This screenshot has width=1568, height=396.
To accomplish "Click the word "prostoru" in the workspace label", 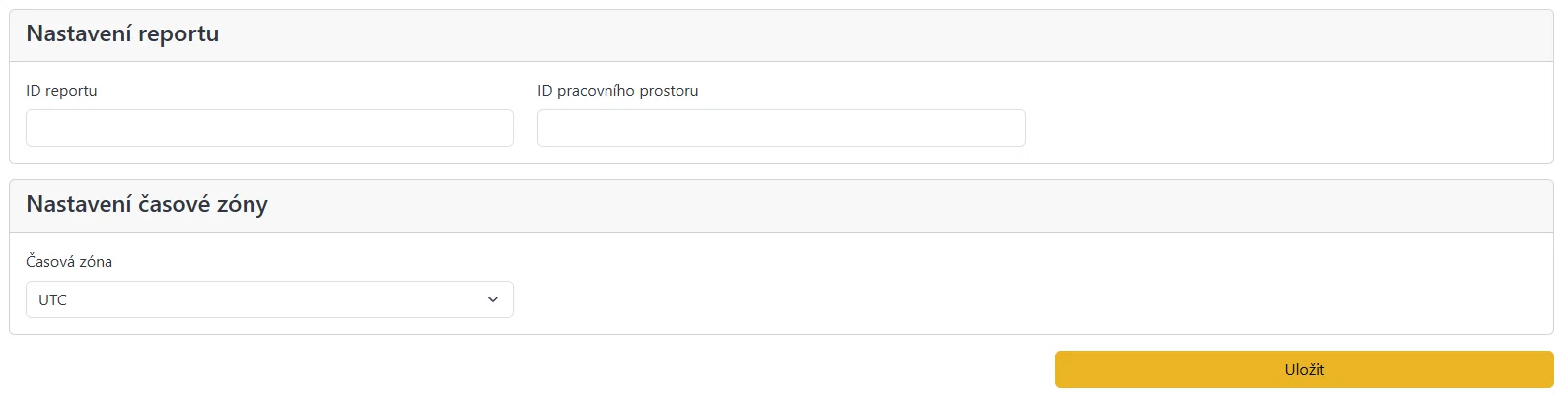I will pyautogui.click(x=669, y=91).
